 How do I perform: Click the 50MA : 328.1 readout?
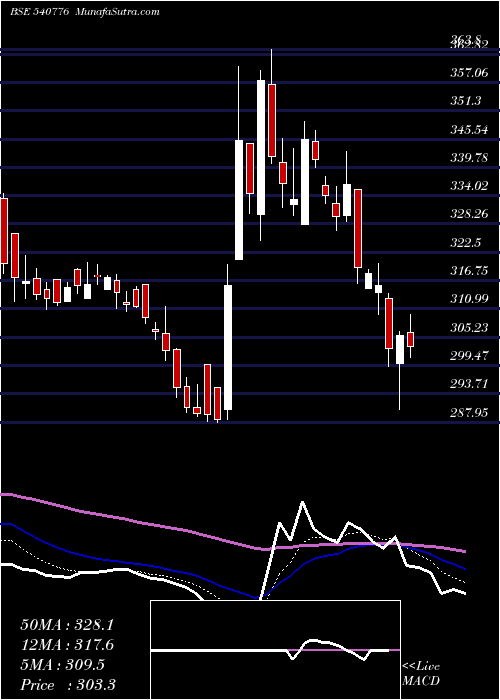(x=67, y=625)
